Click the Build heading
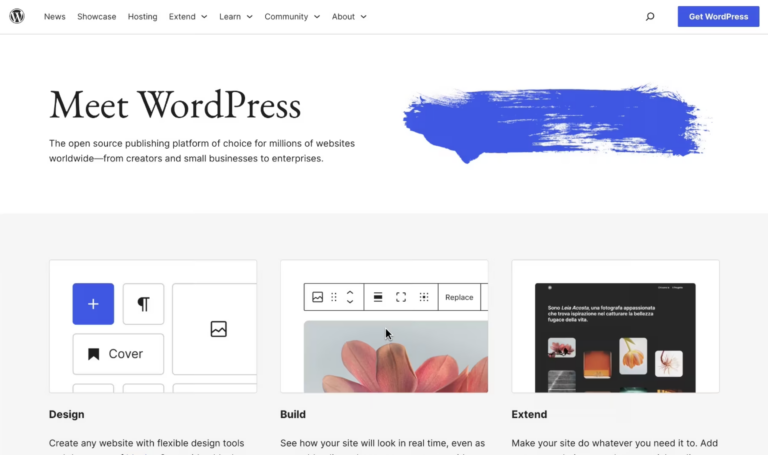Image resolution: width=768 pixels, height=455 pixels. point(293,414)
